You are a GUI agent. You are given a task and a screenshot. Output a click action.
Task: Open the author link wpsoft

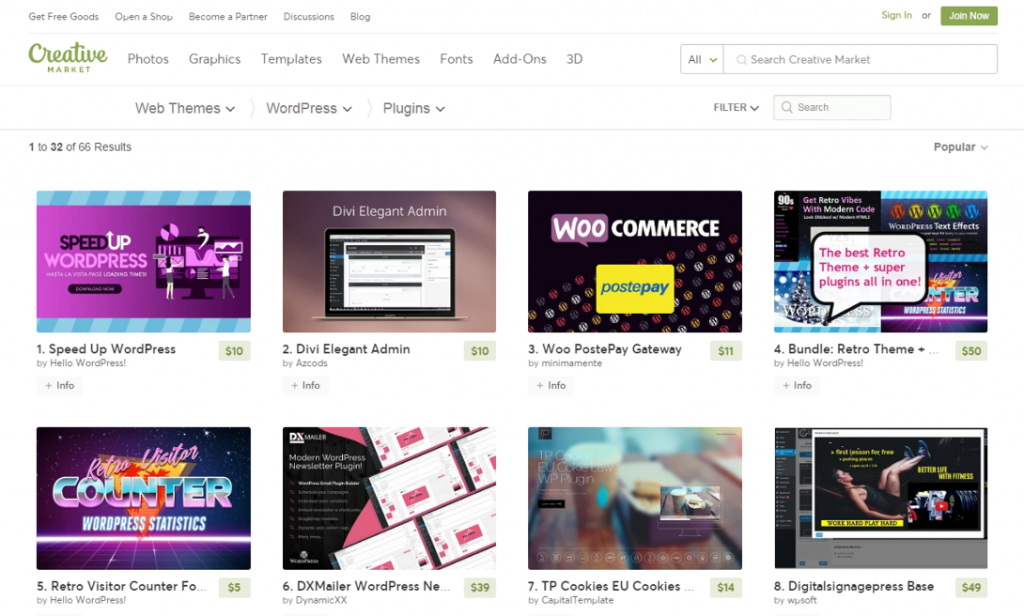pyautogui.click(x=802, y=600)
